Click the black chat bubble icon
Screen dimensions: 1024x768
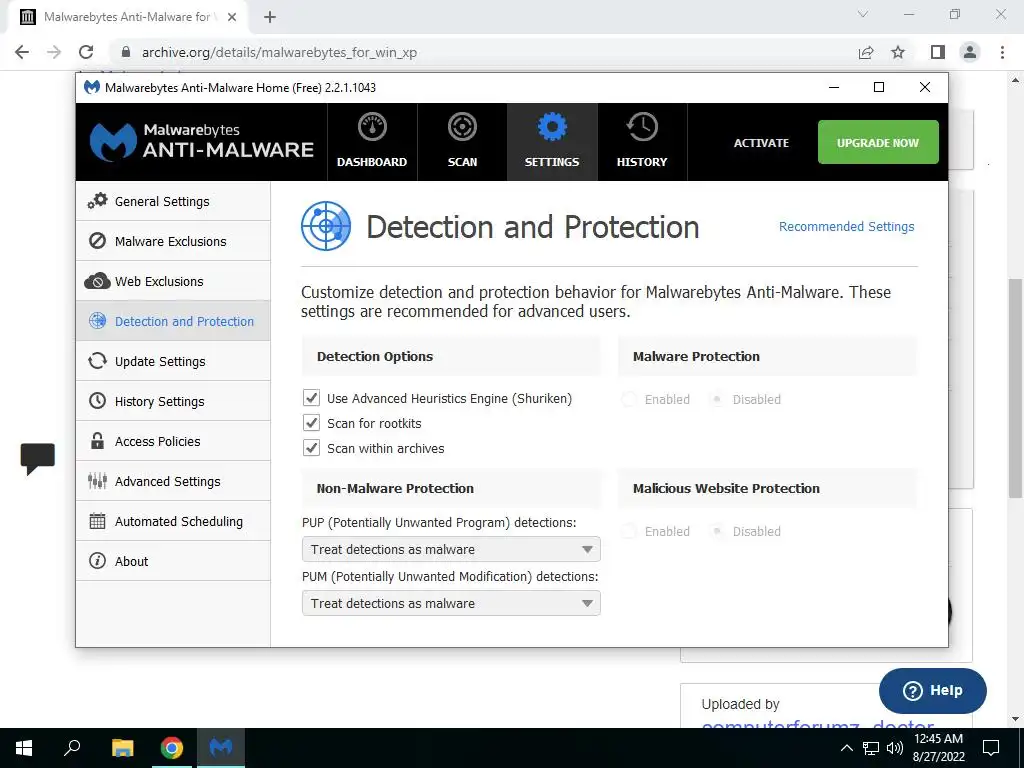(x=37, y=458)
